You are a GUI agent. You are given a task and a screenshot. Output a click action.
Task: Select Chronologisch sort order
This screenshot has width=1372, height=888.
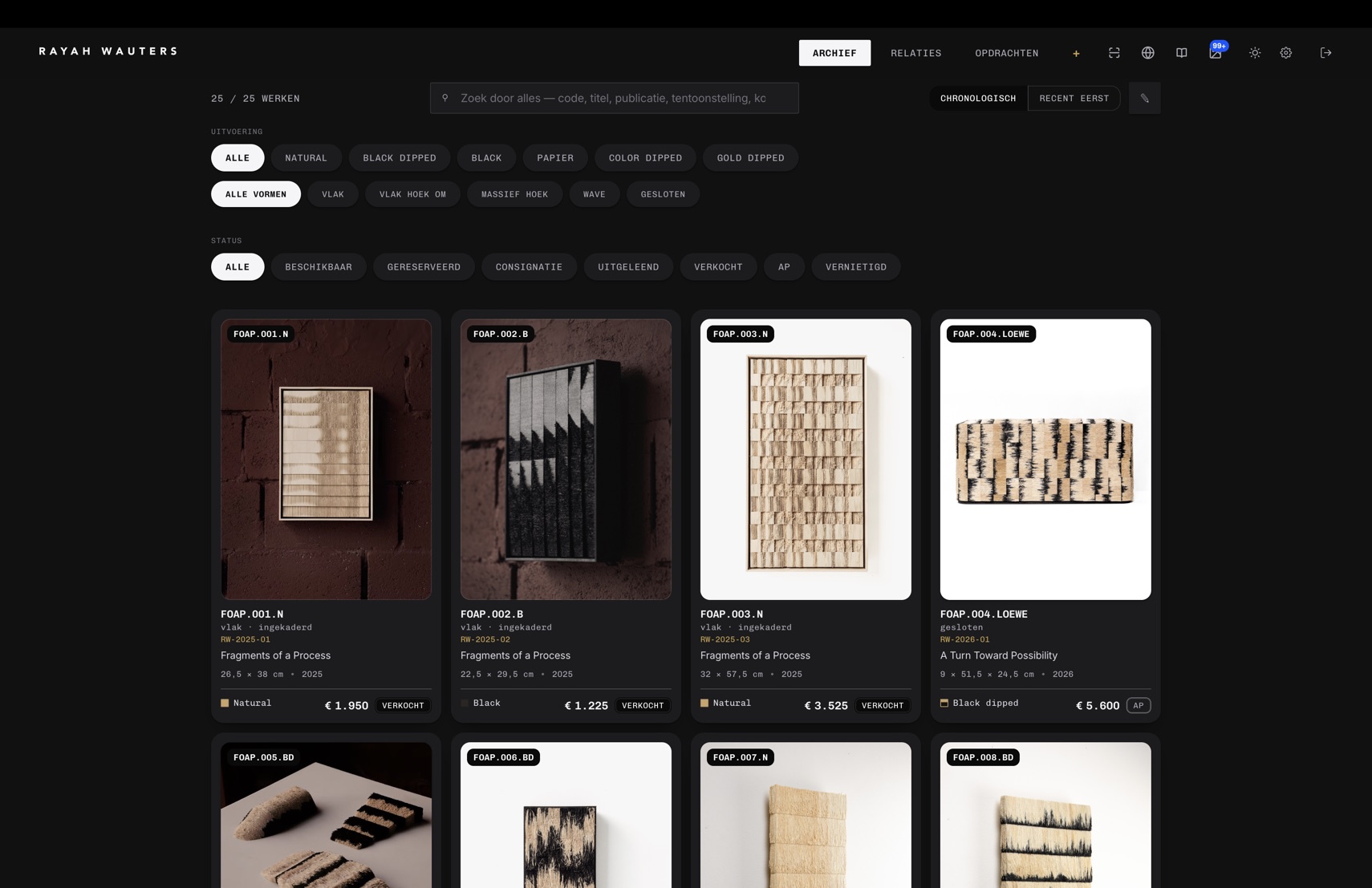[978, 98]
